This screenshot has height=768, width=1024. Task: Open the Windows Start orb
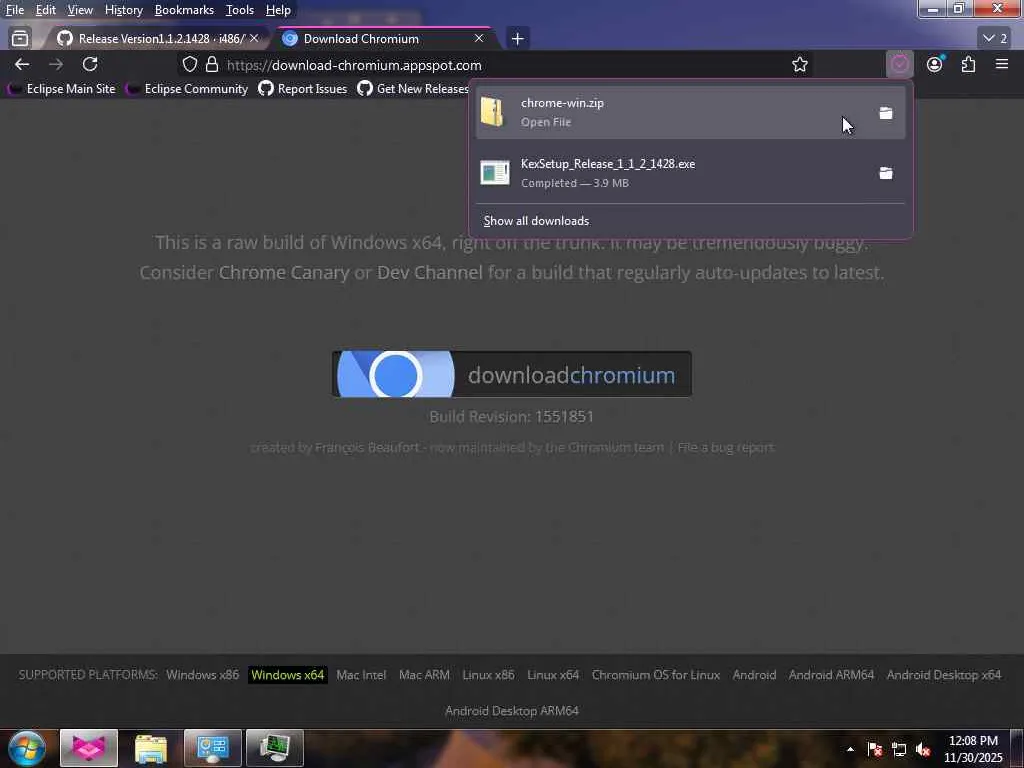tap(27, 748)
